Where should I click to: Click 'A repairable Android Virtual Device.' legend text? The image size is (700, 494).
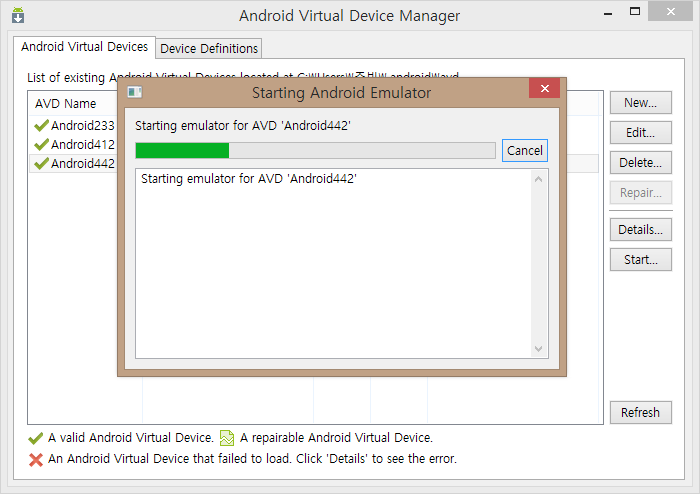[x=337, y=438]
